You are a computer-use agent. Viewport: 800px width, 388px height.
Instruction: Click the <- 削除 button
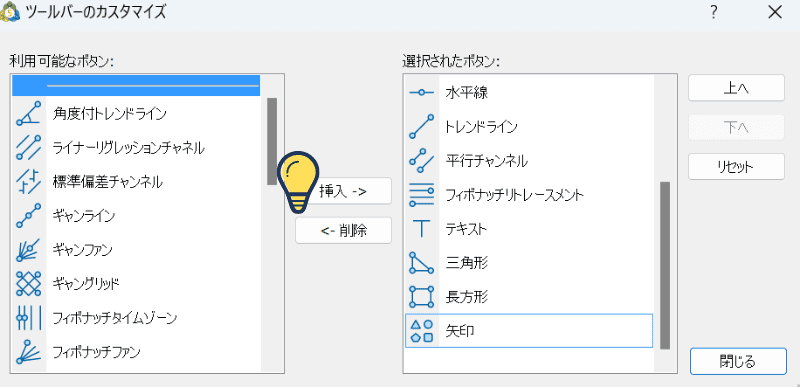(343, 231)
